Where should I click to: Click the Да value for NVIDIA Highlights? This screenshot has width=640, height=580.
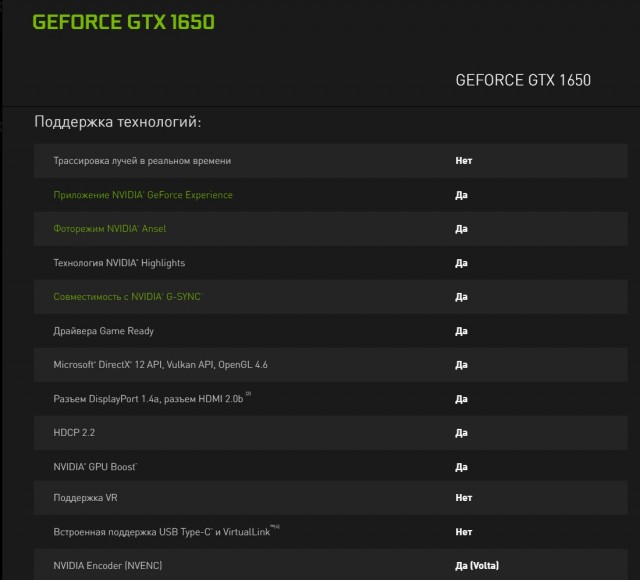461,263
